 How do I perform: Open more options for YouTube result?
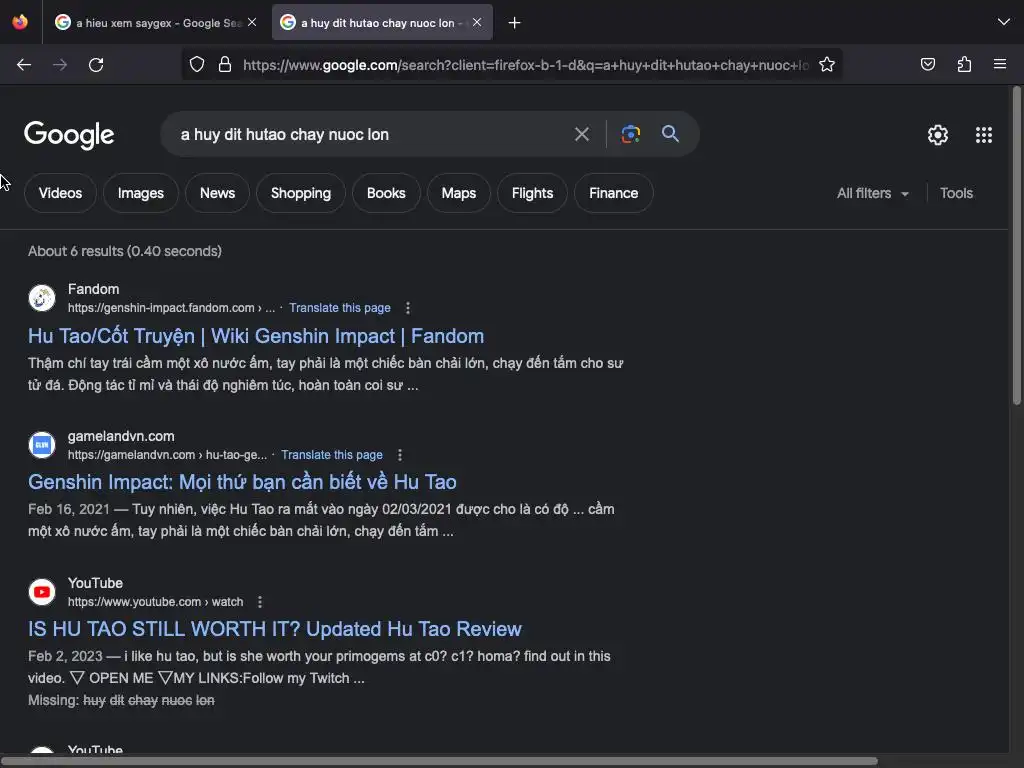tap(260, 601)
